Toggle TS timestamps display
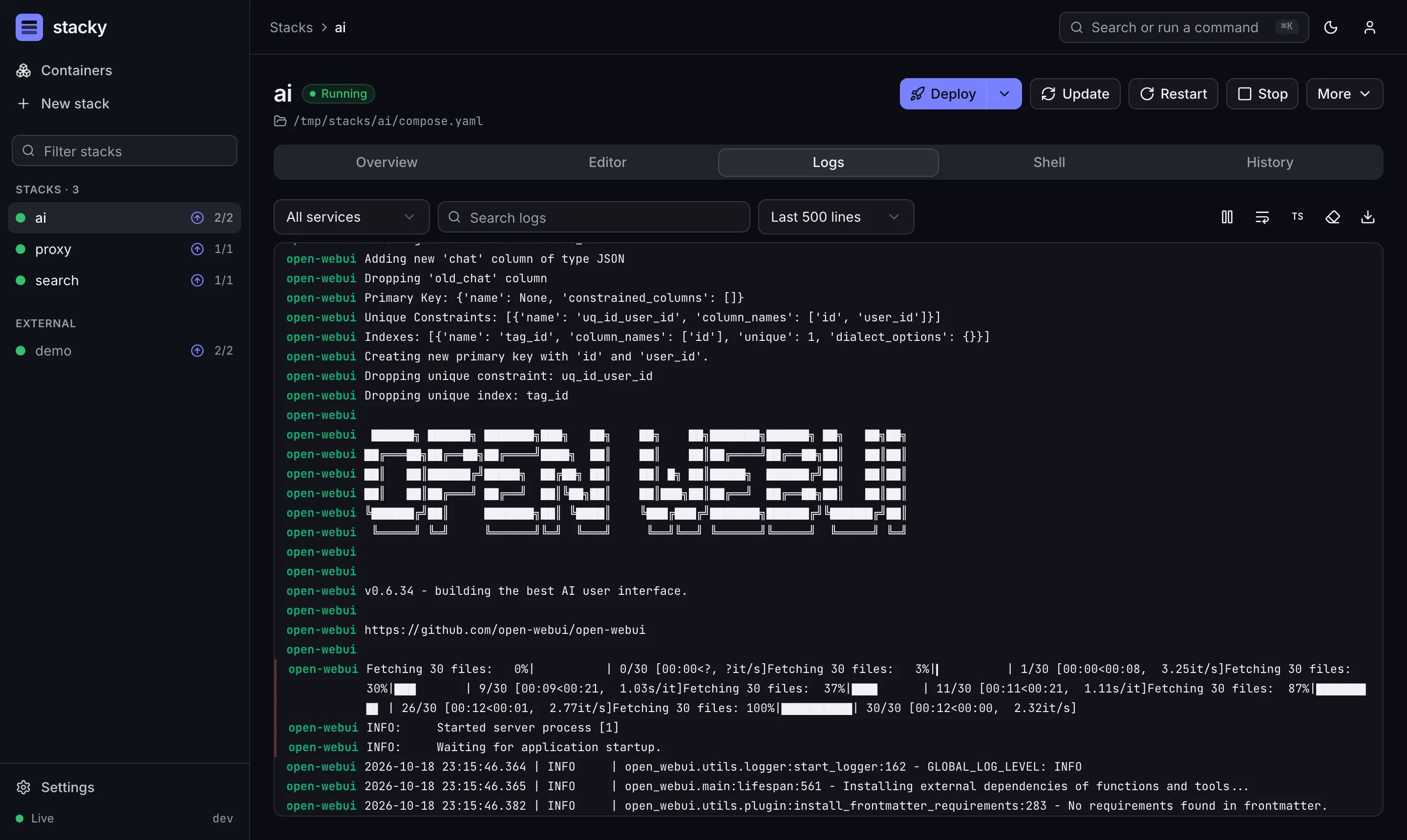Viewport: 1407px width, 840px height. pyautogui.click(x=1297, y=217)
